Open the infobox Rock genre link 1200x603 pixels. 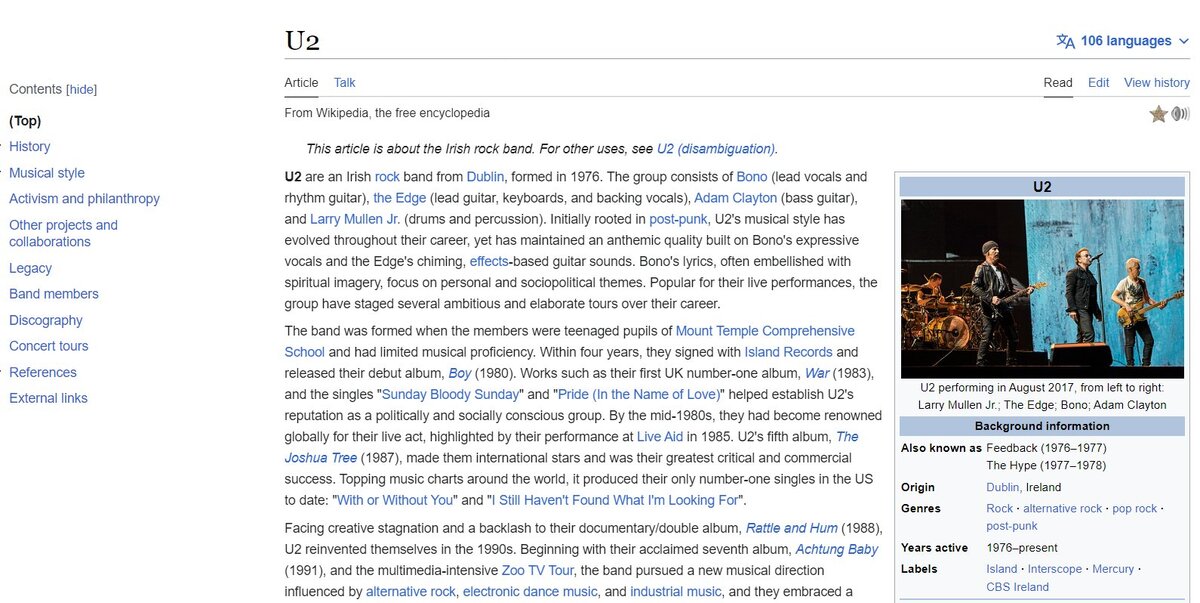tap(1000, 509)
